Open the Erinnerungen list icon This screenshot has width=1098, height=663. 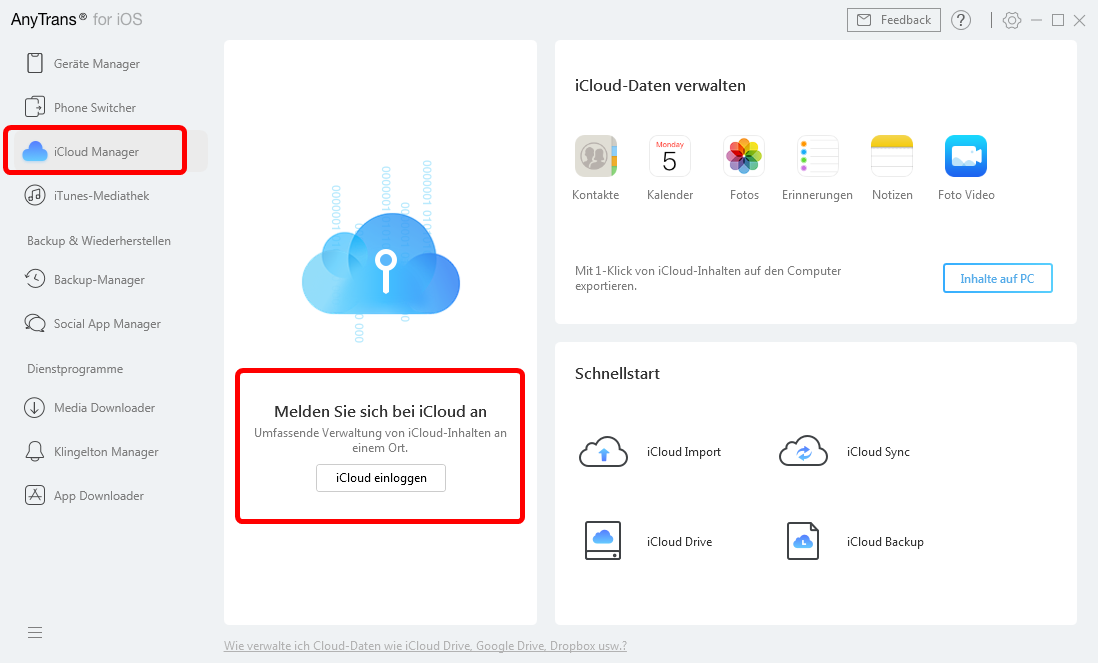(818, 156)
